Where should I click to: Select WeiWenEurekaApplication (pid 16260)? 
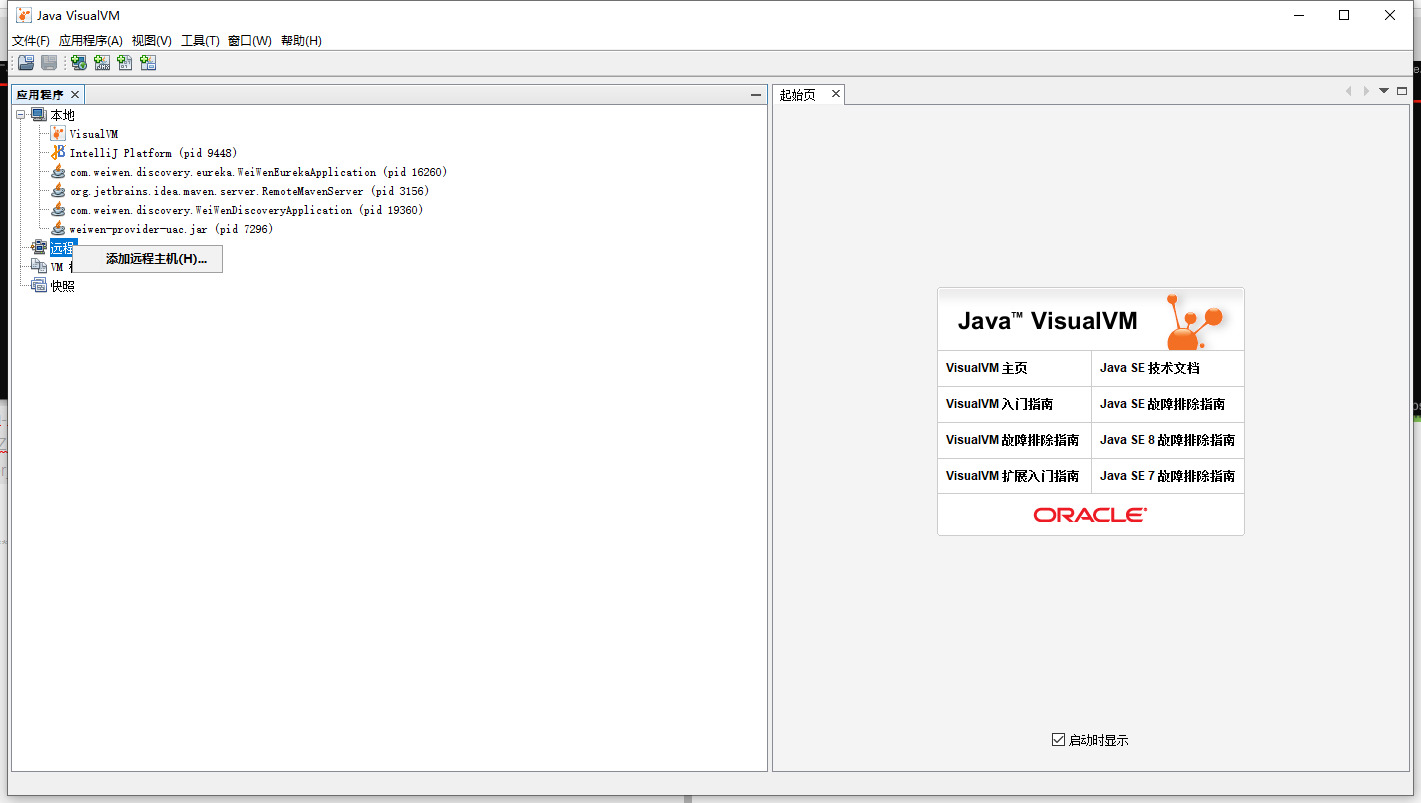point(258,172)
